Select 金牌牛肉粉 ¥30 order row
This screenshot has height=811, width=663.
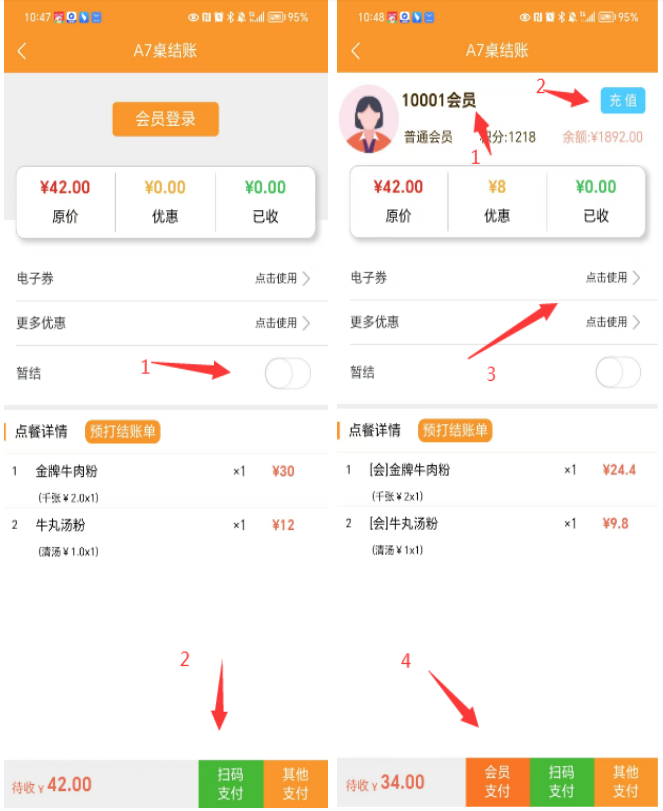(165, 482)
